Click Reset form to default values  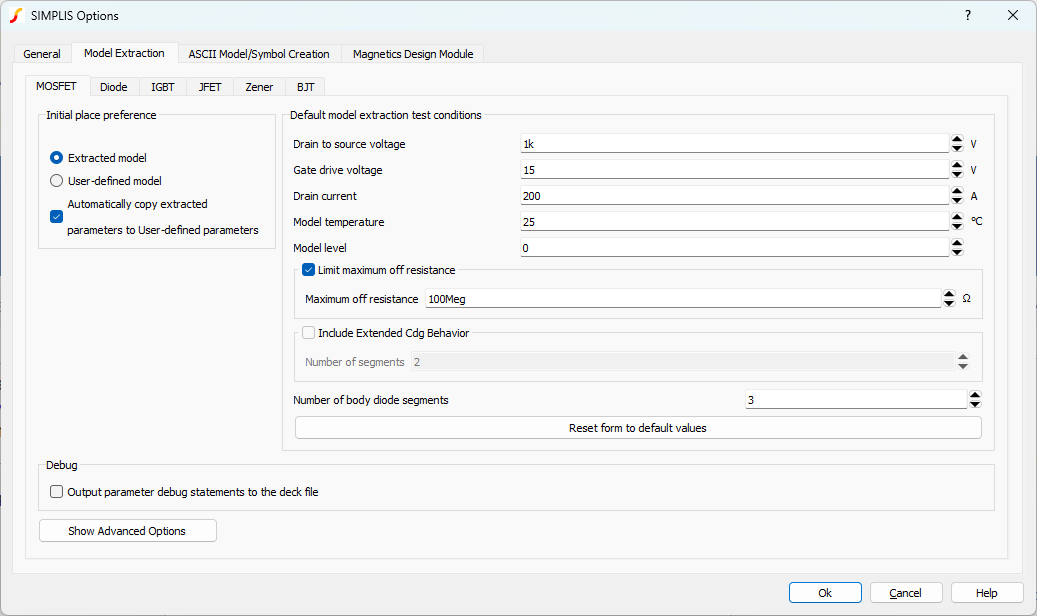[638, 428]
